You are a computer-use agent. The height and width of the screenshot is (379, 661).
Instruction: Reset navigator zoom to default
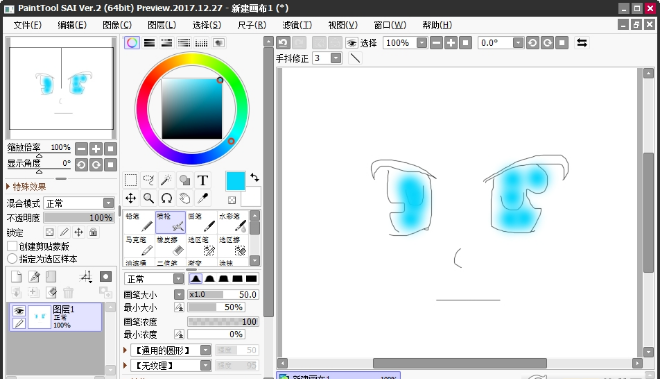coord(110,149)
